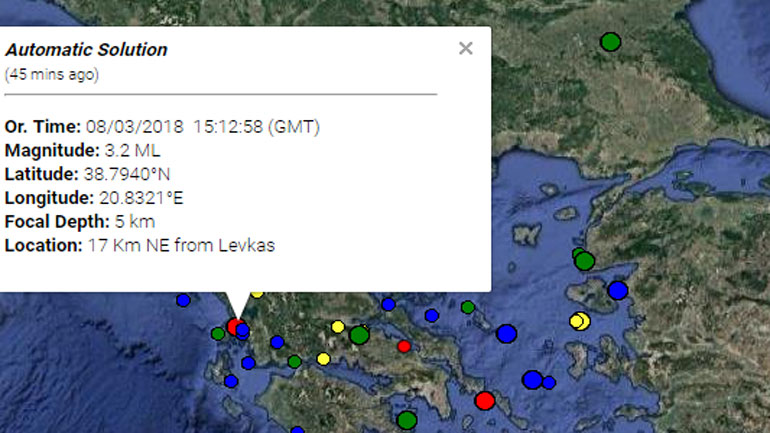Click the overlapping yellow markers south of Lesbos
Screen dimensions: 770x433
(580, 321)
